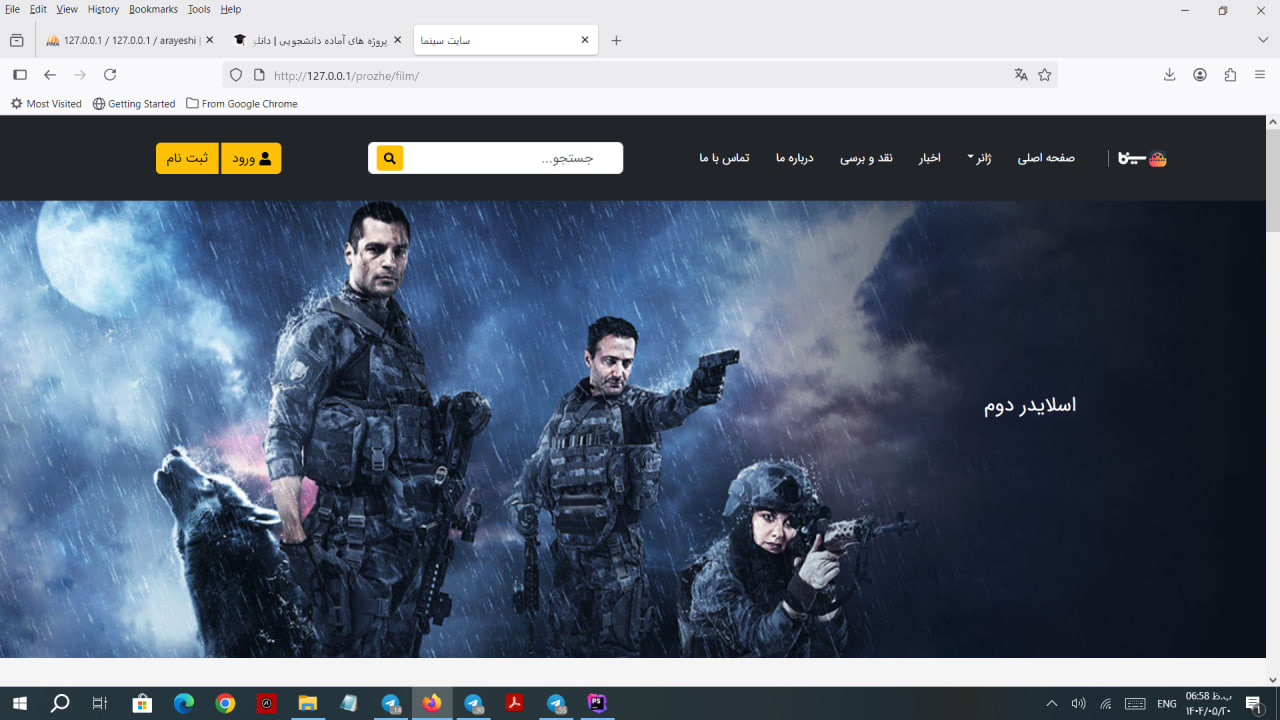This screenshot has height=720, width=1280.
Task: Reload the page with refresh icon
Action: pyautogui.click(x=110, y=75)
